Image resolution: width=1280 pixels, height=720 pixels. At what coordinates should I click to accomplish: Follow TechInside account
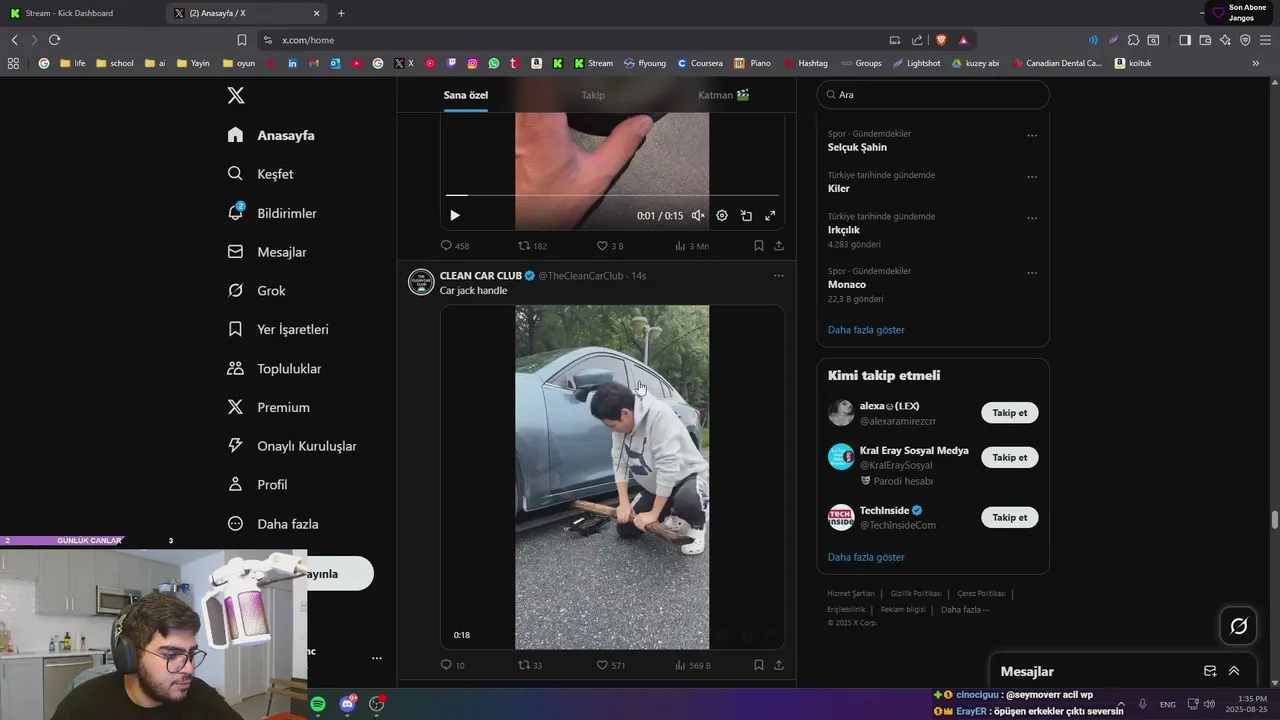(1010, 517)
